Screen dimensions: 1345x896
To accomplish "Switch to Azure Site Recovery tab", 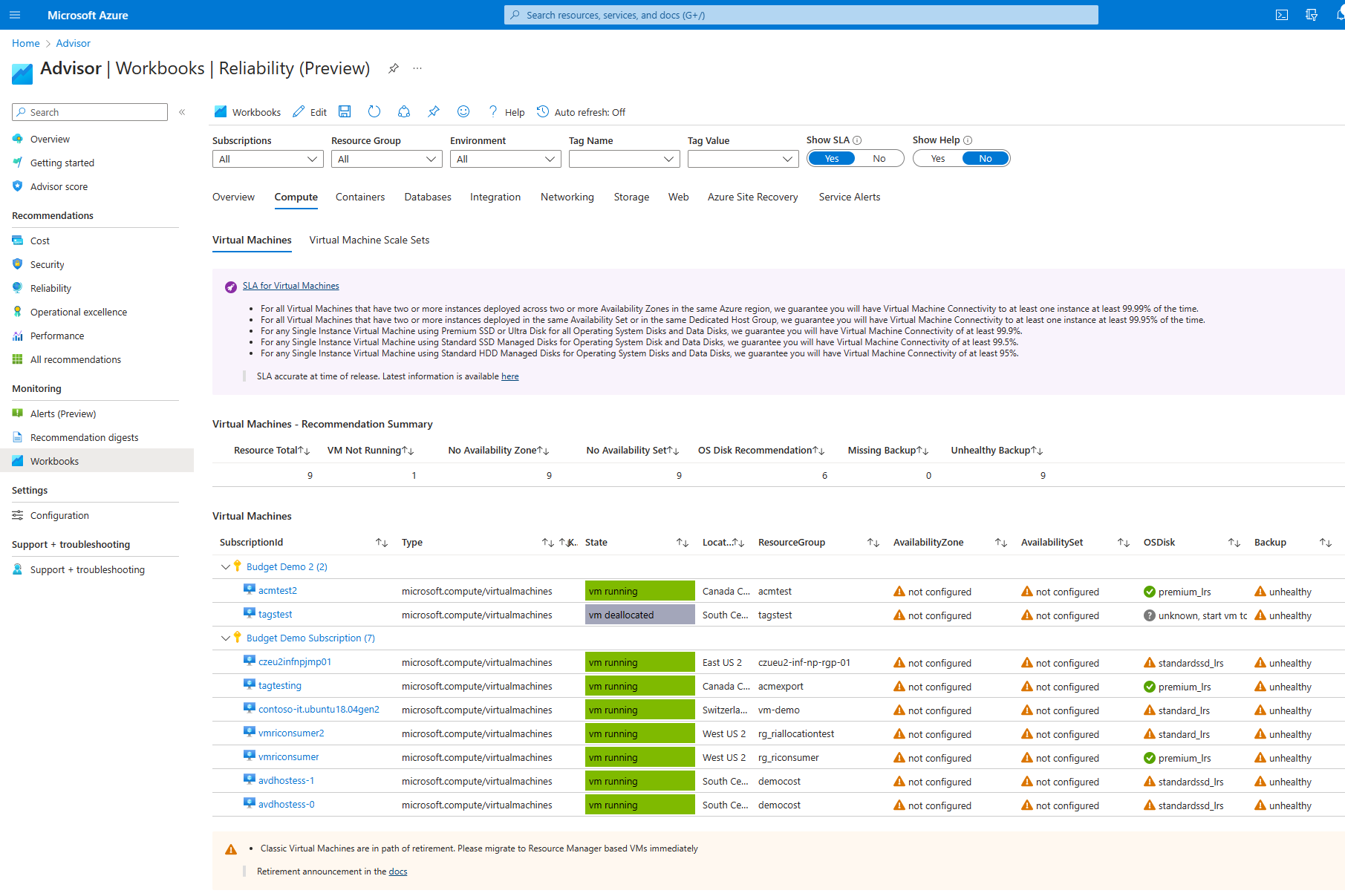I will click(x=753, y=197).
